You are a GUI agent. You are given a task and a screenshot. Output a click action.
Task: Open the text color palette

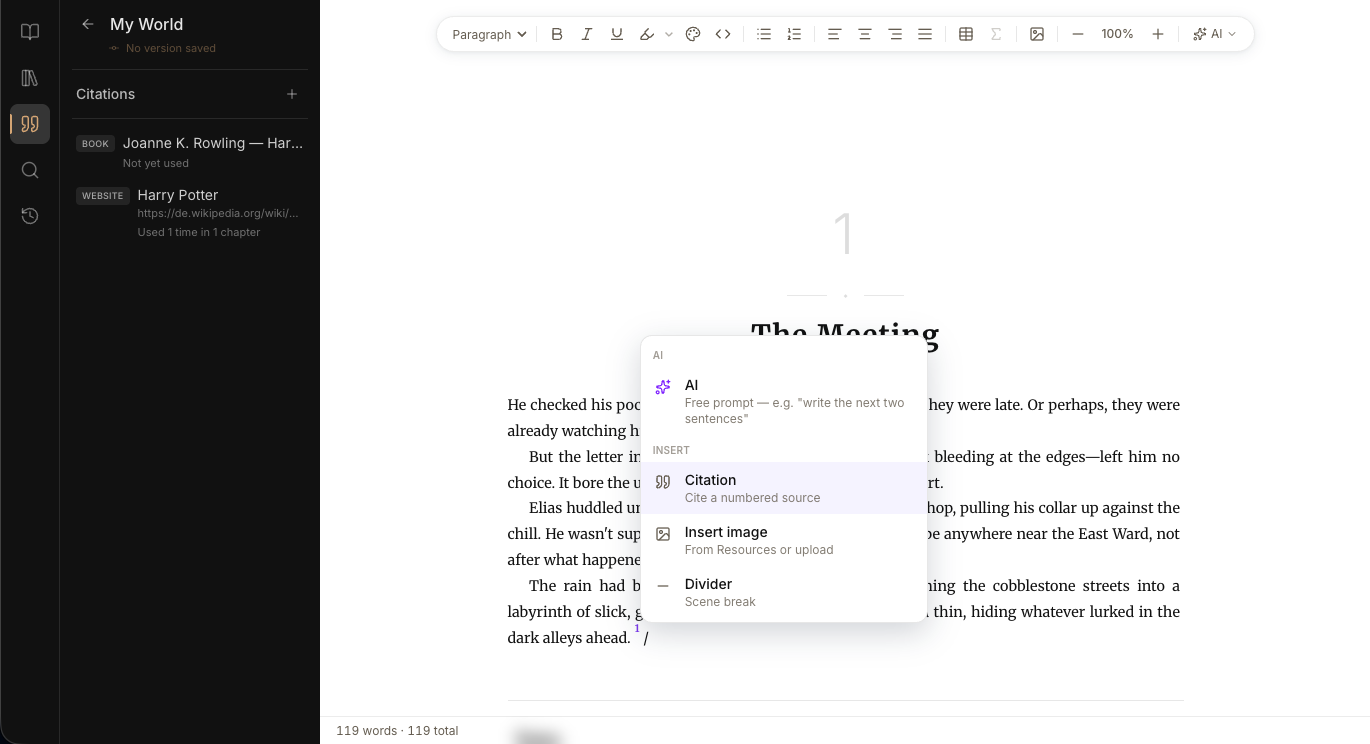point(693,34)
